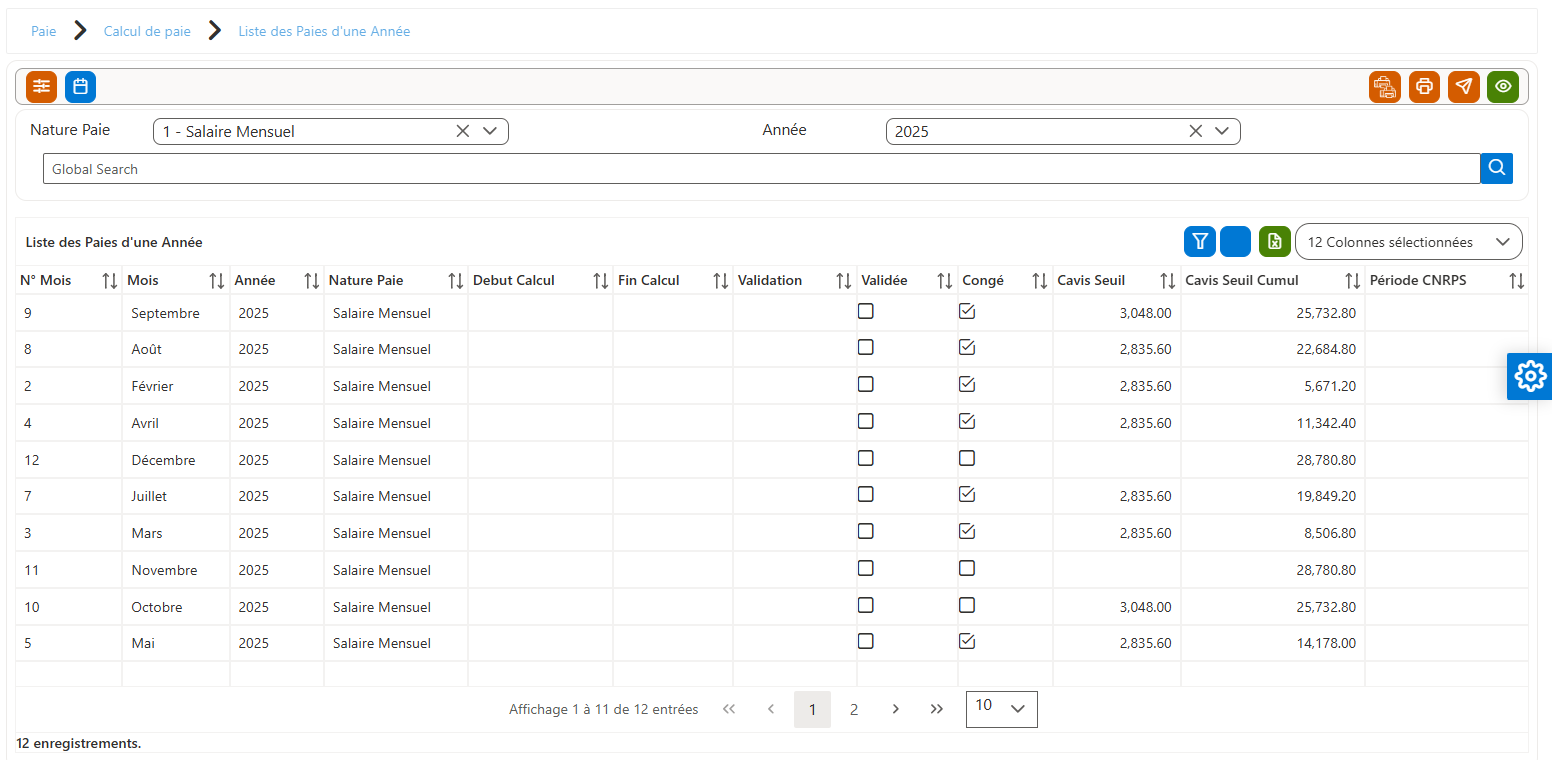Open the blue calendar icon

coord(81,87)
